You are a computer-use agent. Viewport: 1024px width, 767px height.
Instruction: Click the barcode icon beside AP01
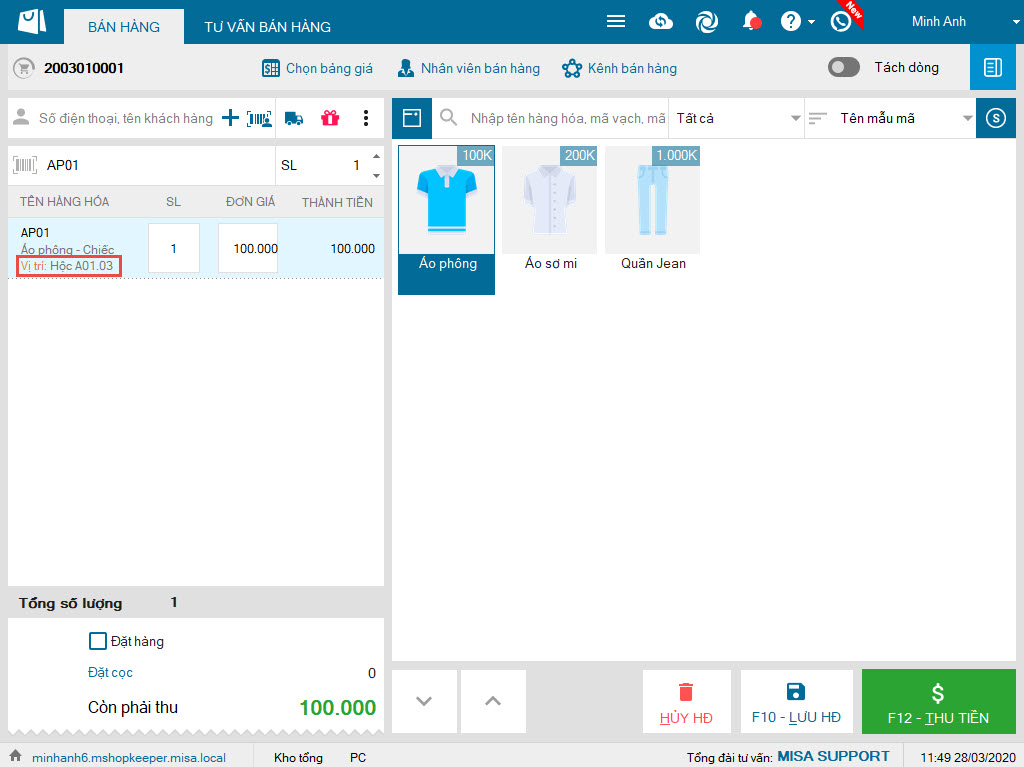point(25,165)
